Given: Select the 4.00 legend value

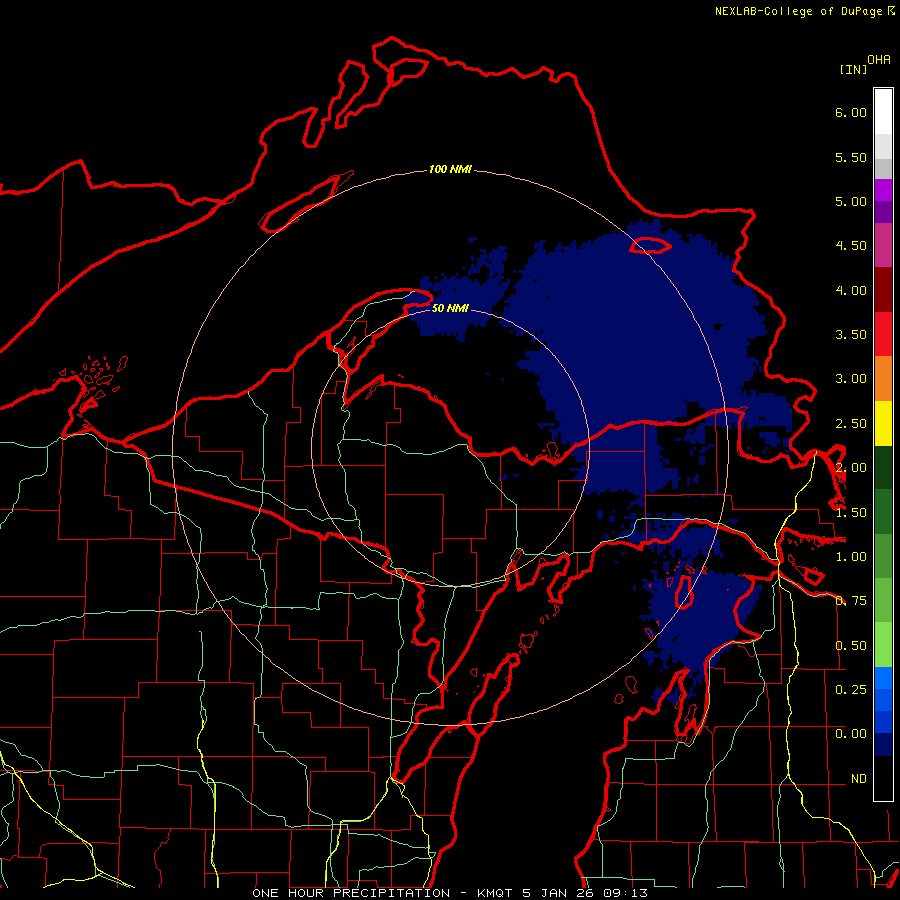Looking at the screenshot, I should pos(851,290).
